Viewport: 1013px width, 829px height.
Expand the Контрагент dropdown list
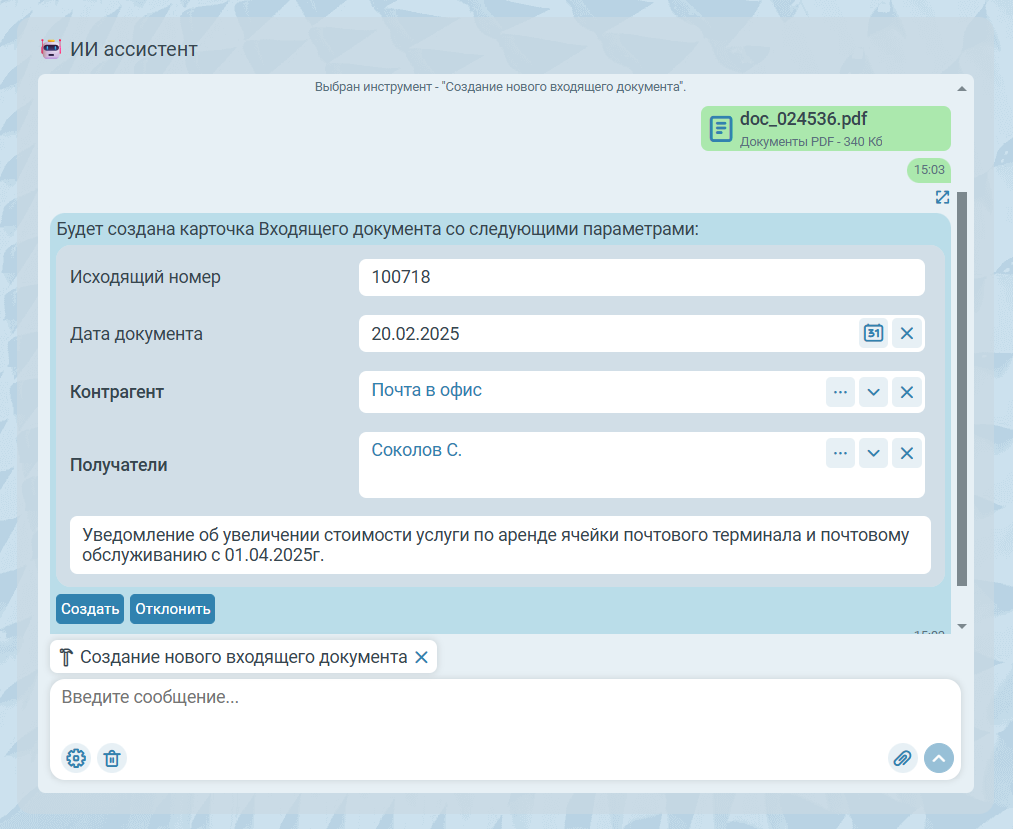(x=873, y=392)
